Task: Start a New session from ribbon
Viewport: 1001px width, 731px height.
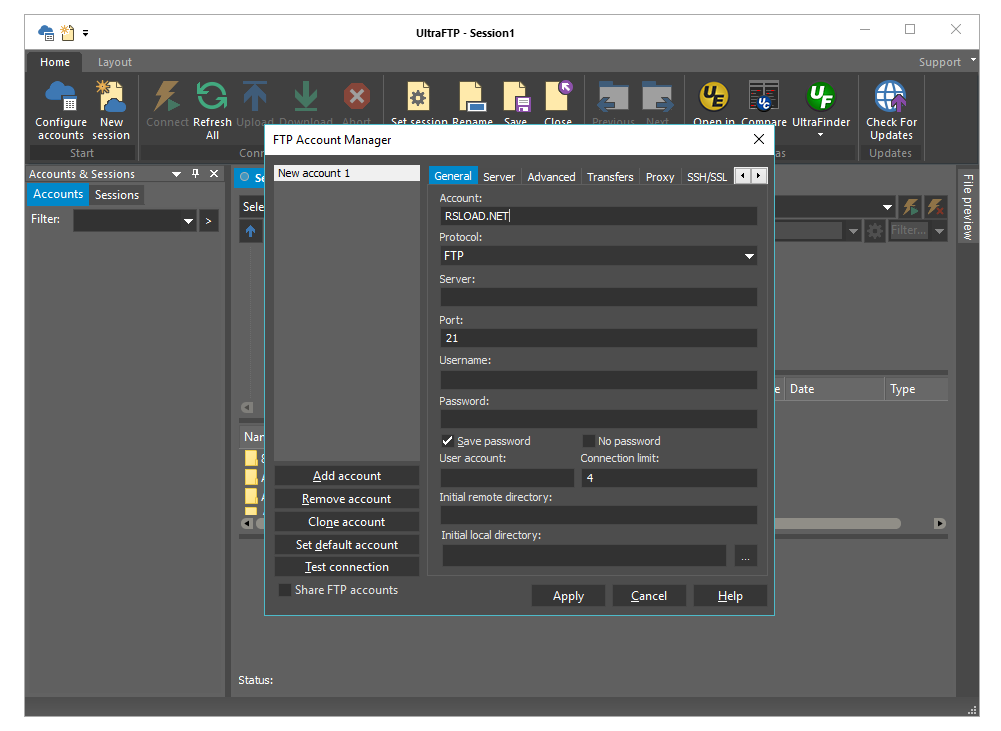Action: [x=111, y=110]
